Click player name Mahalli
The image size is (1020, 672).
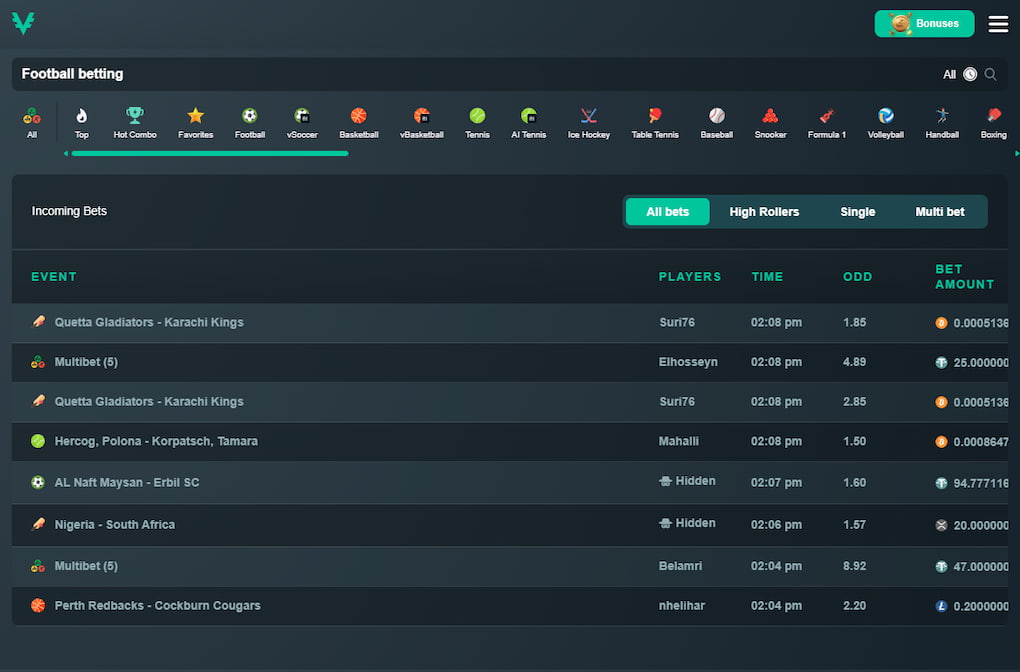click(x=678, y=442)
